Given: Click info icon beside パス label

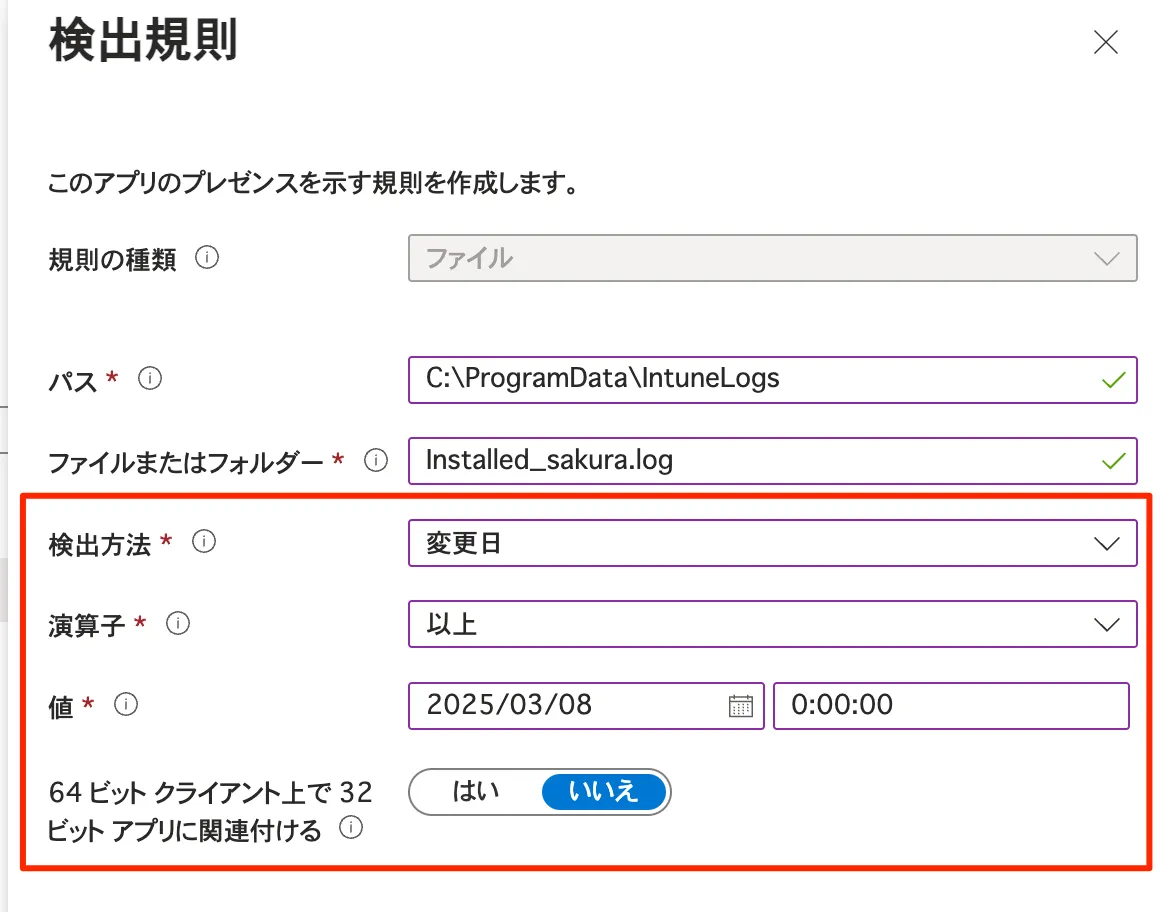Looking at the screenshot, I should coord(150,379).
